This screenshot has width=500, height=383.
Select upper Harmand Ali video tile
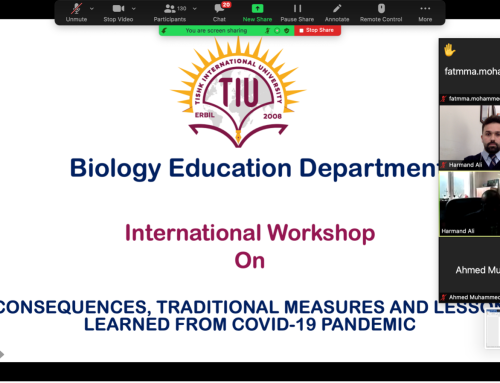tap(470, 137)
